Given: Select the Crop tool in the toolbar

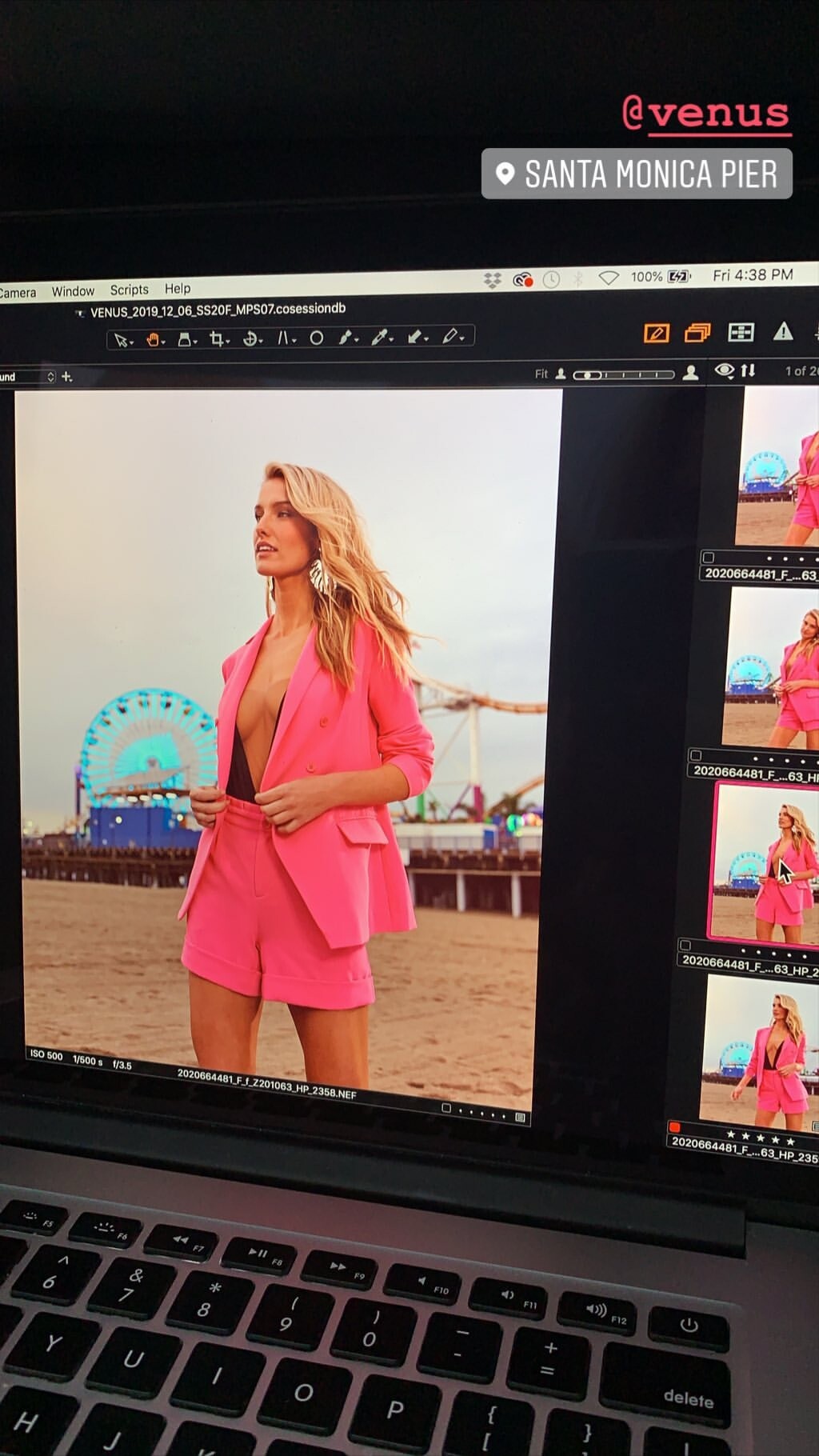Looking at the screenshot, I should pyautogui.click(x=216, y=339).
